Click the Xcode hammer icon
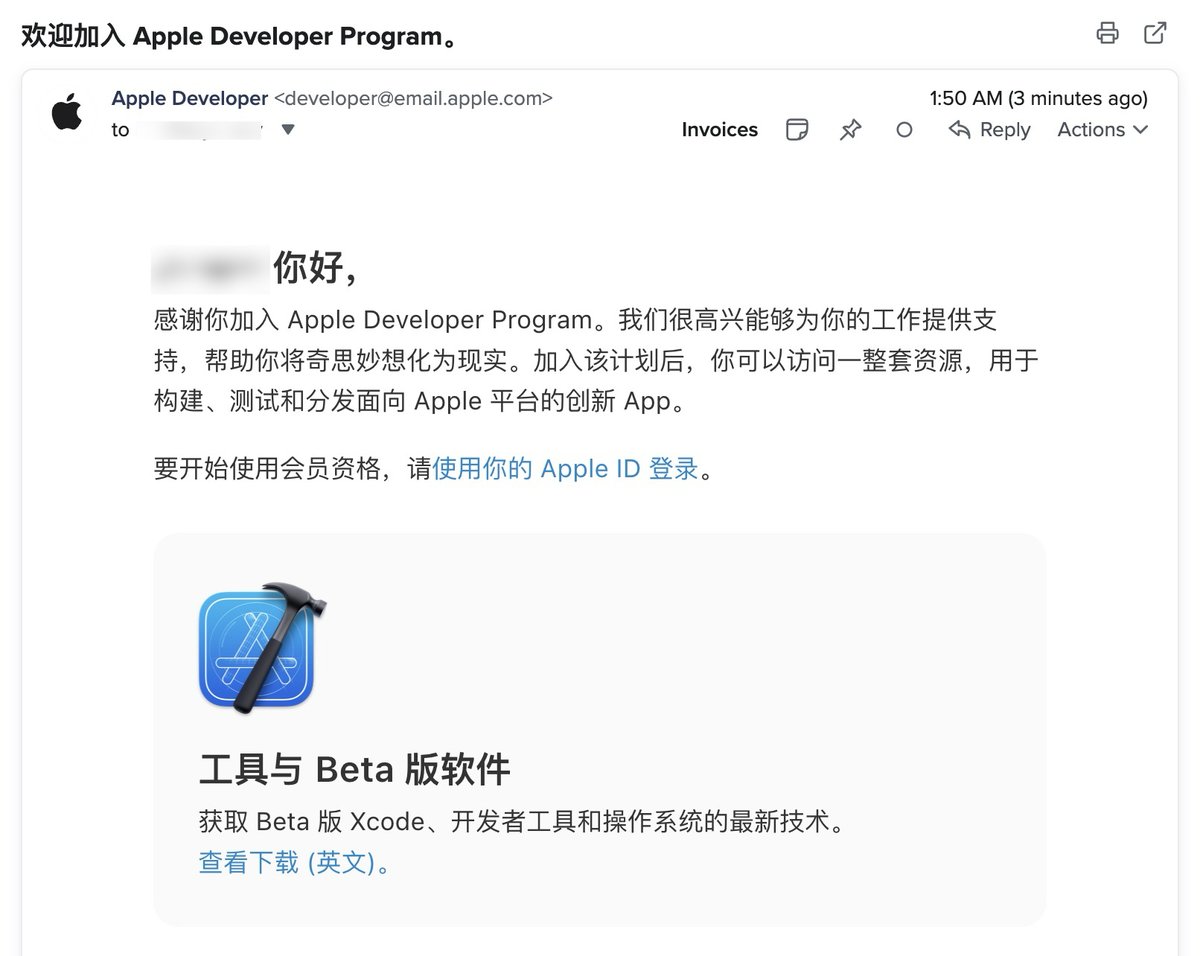The image size is (1200, 956). [263, 647]
